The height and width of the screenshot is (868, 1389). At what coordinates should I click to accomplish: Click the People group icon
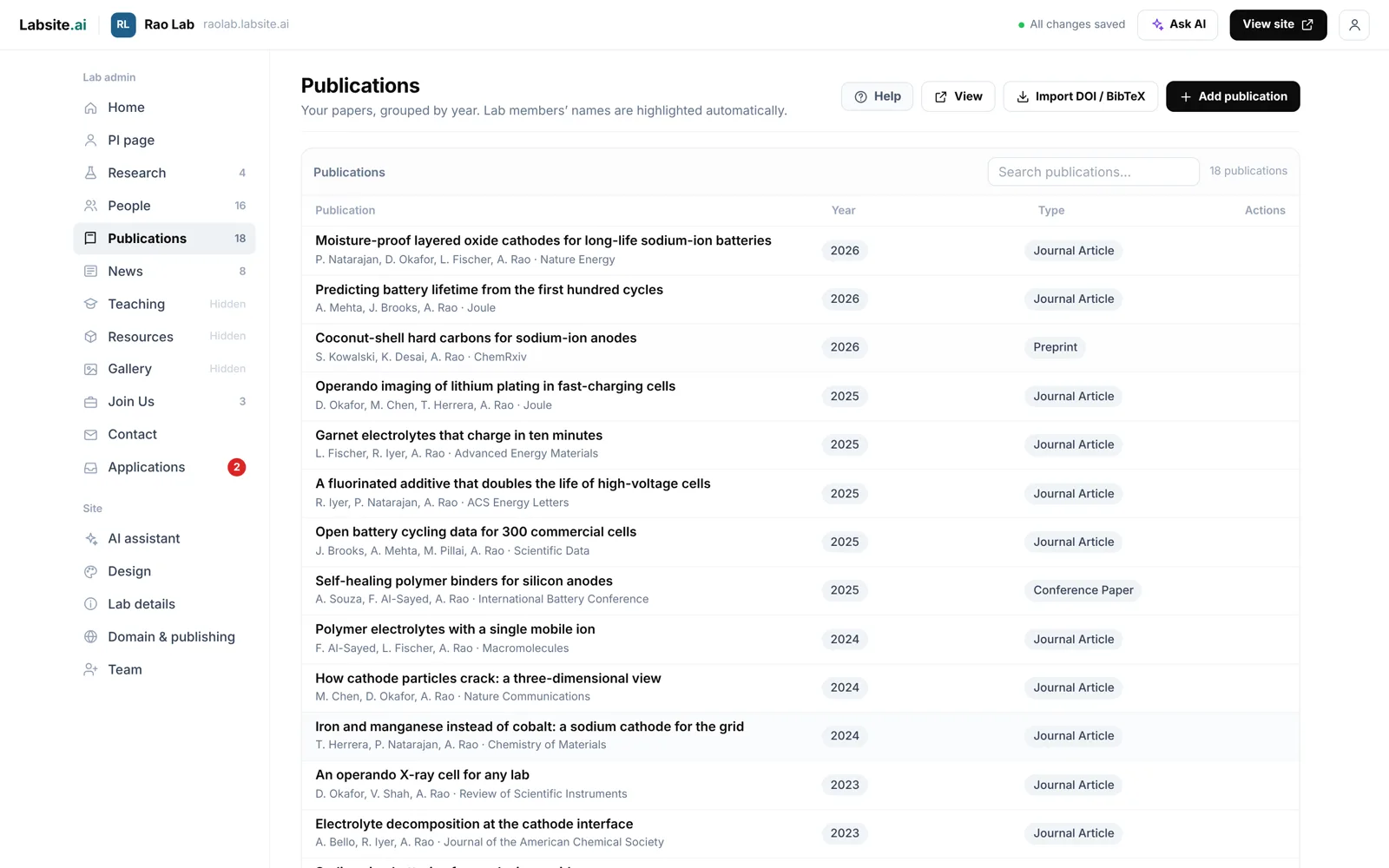point(90,206)
